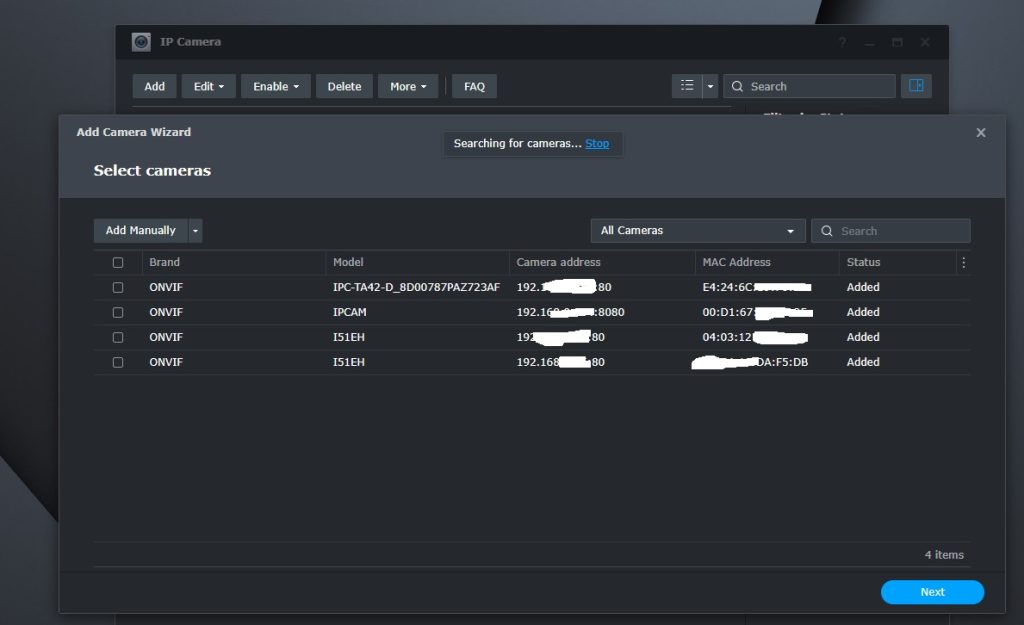Image resolution: width=1024 pixels, height=625 pixels.
Task: Focus the IP Camera window Search field
Action: (809, 86)
